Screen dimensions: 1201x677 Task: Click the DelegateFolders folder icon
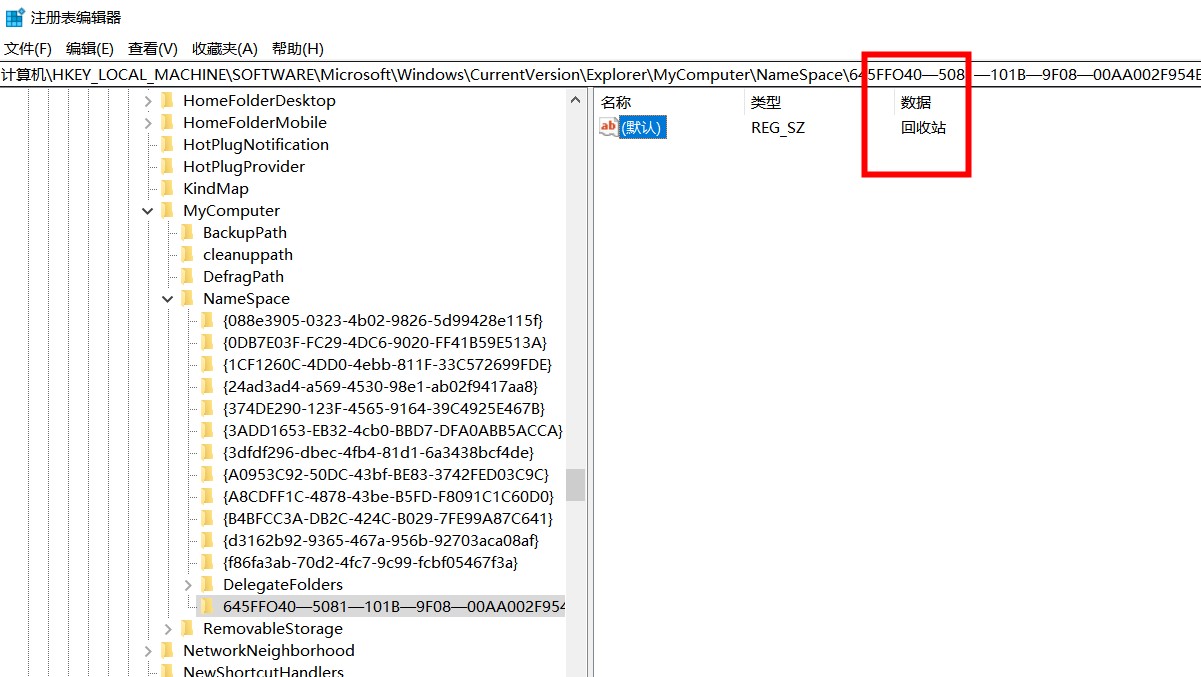(x=207, y=584)
